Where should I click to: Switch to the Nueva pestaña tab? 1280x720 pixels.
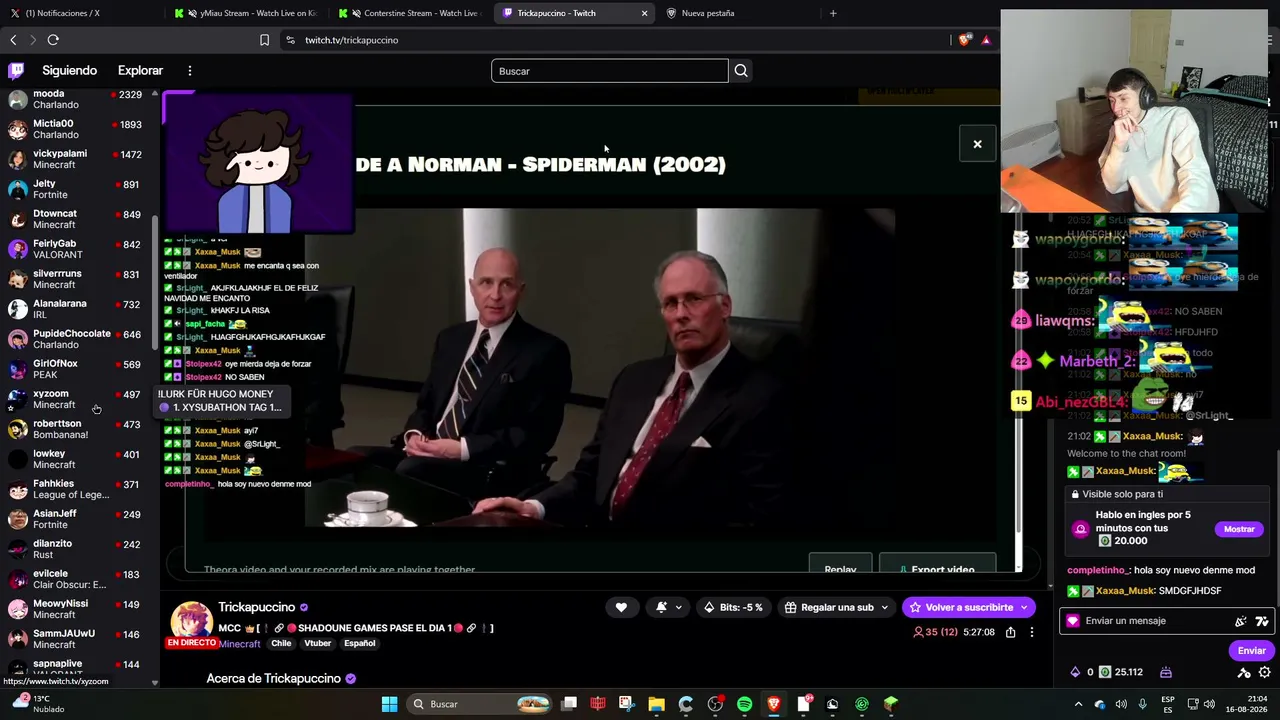[x=708, y=13]
